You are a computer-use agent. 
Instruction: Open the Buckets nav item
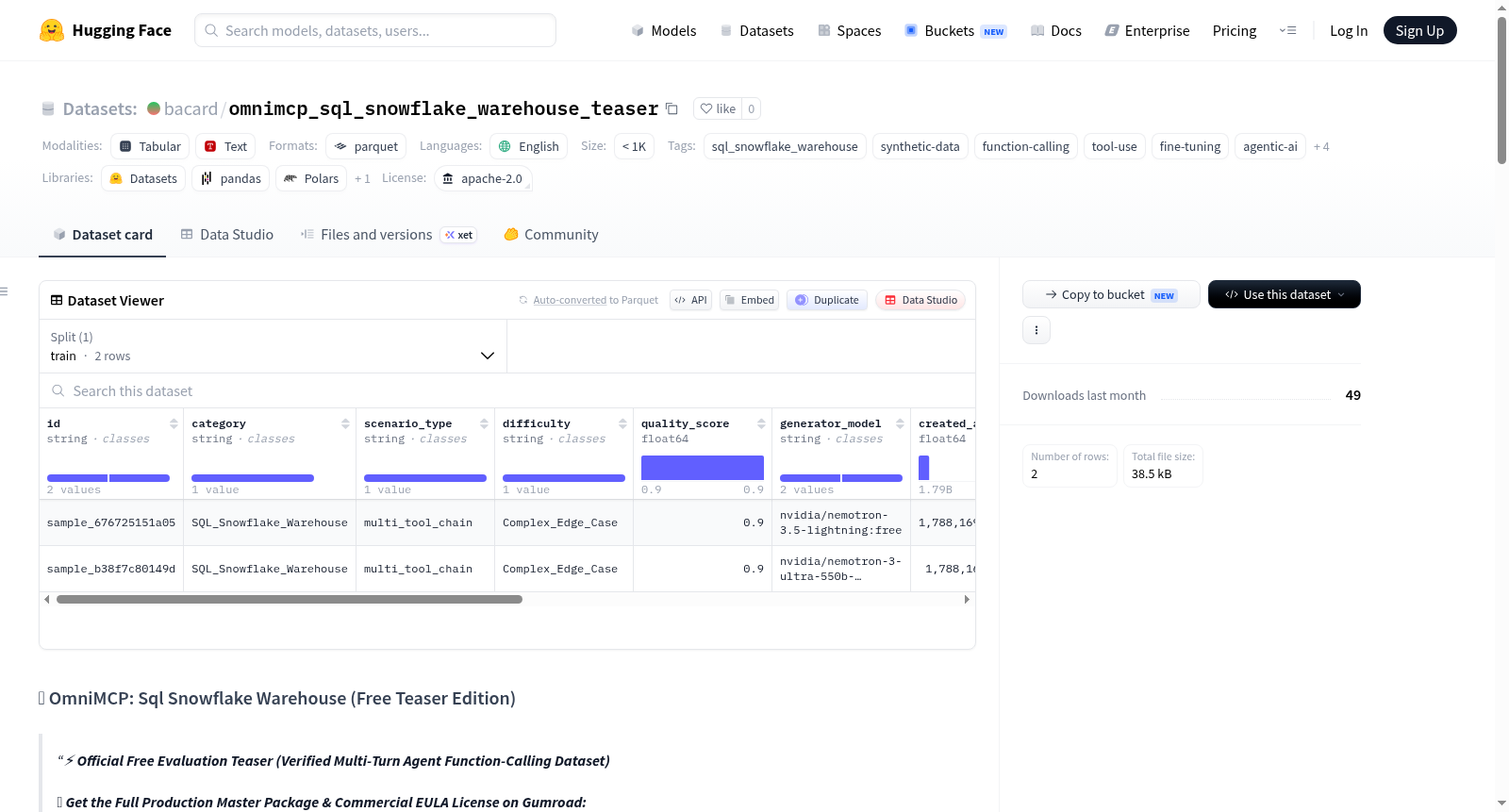(x=955, y=30)
